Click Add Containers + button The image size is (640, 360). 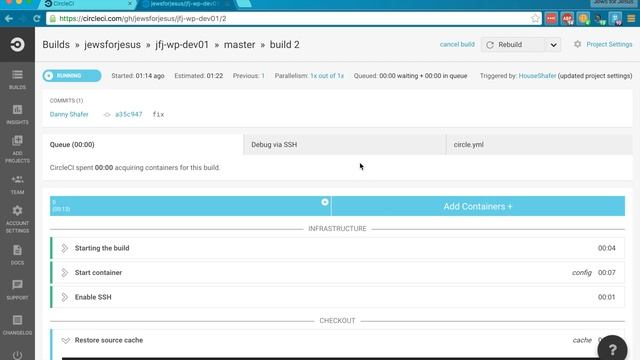(x=478, y=206)
